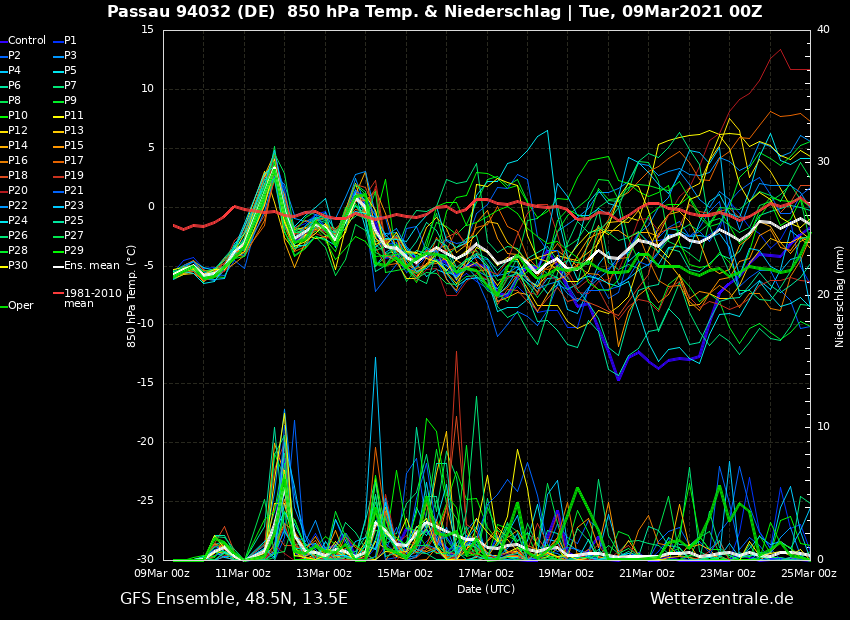This screenshot has height=620, width=850.
Task: Click the '-15' temperature axis tick
Action: [145, 383]
